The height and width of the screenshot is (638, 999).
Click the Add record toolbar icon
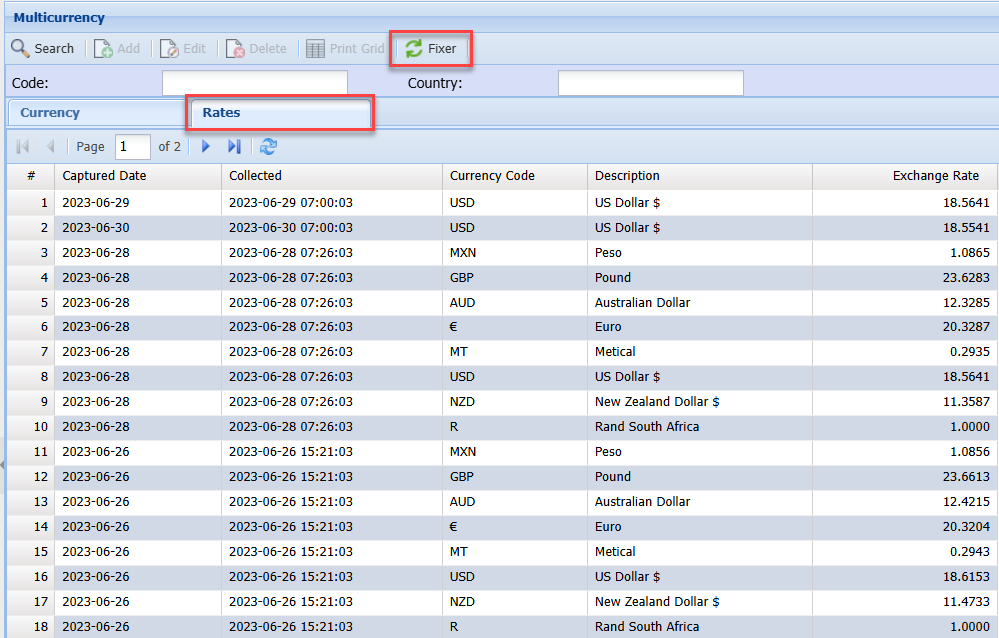click(x=104, y=48)
